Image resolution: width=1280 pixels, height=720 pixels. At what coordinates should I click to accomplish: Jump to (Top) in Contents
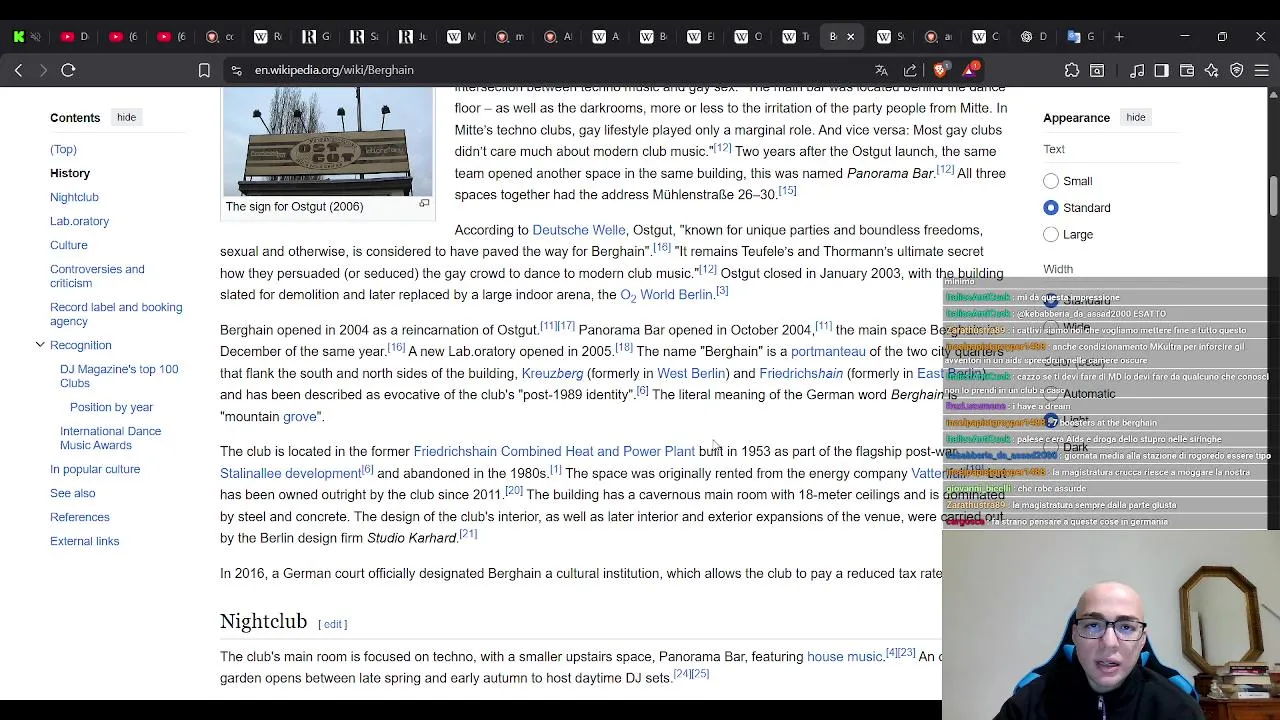click(x=63, y=149)
